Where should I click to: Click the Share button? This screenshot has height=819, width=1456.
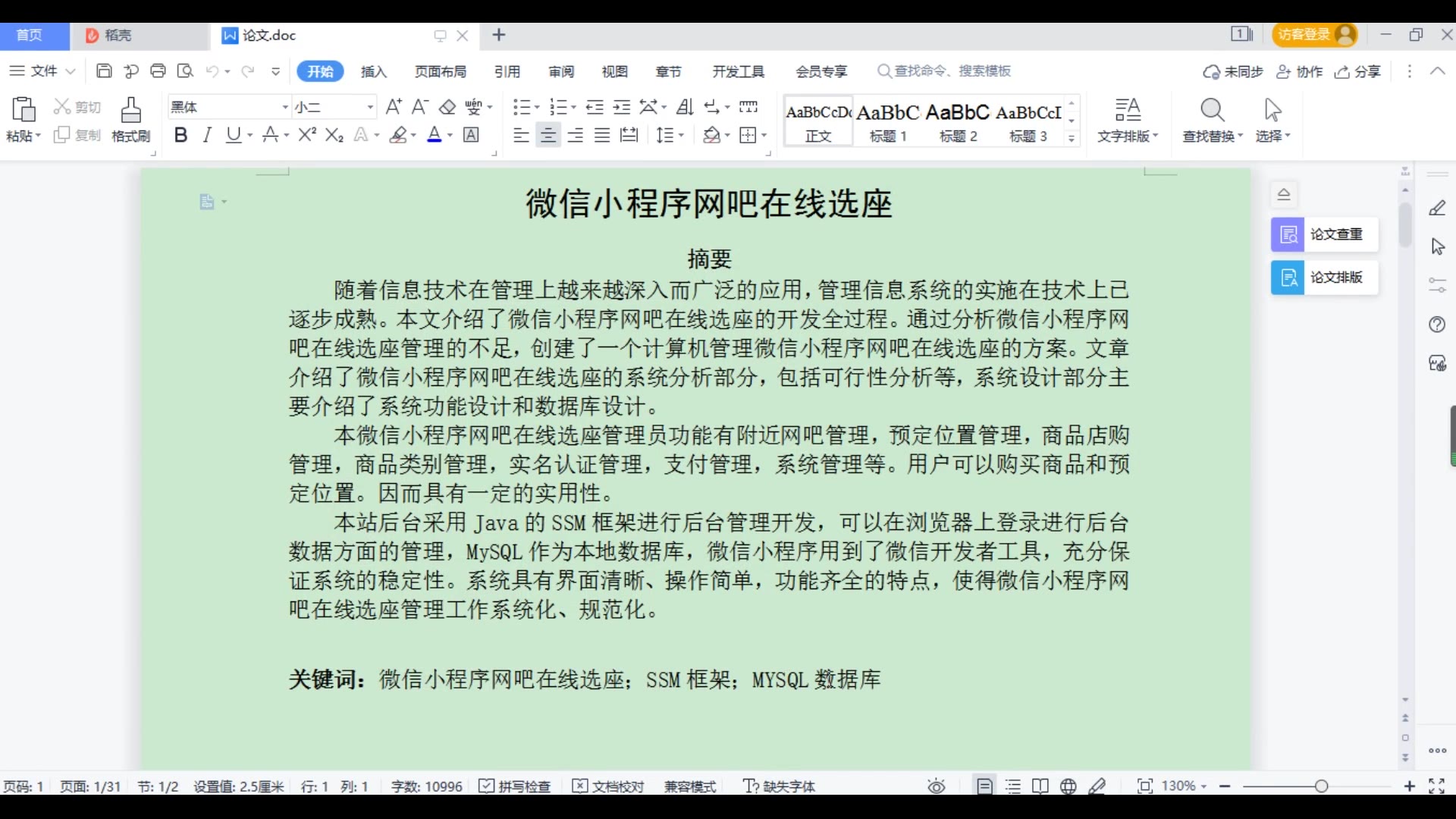pos(1358,71)
